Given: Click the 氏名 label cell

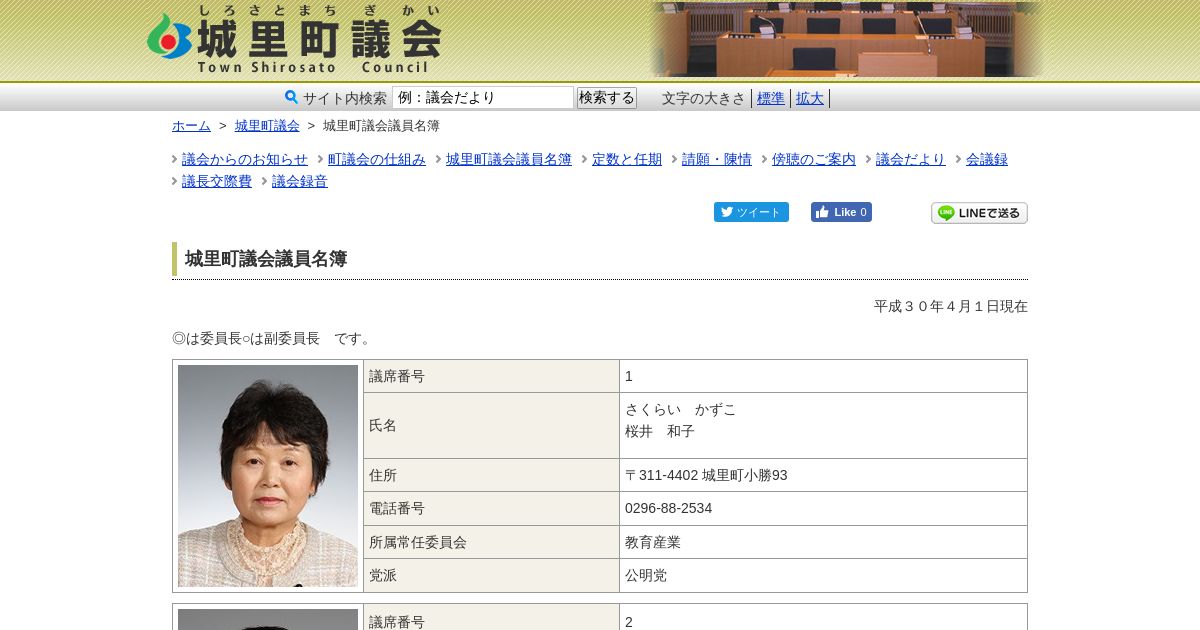Looking at the screenshot, I should point(491,425).
